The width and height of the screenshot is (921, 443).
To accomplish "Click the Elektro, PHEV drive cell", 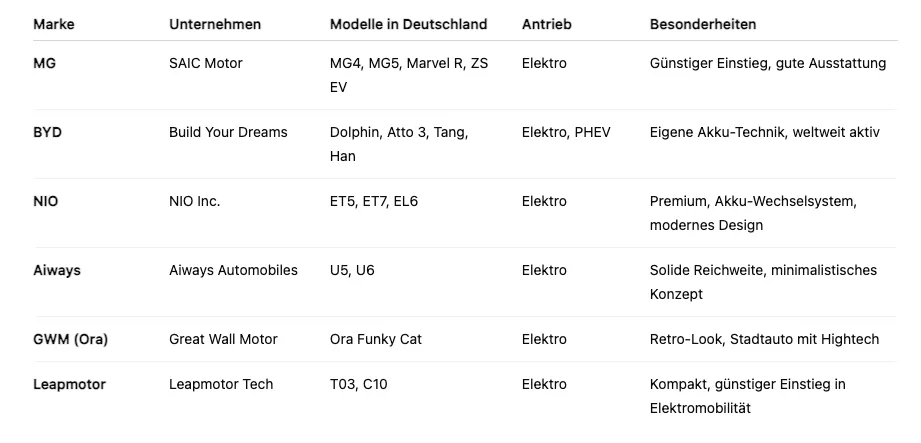I will pyautogui.click(x=565, y=132).
